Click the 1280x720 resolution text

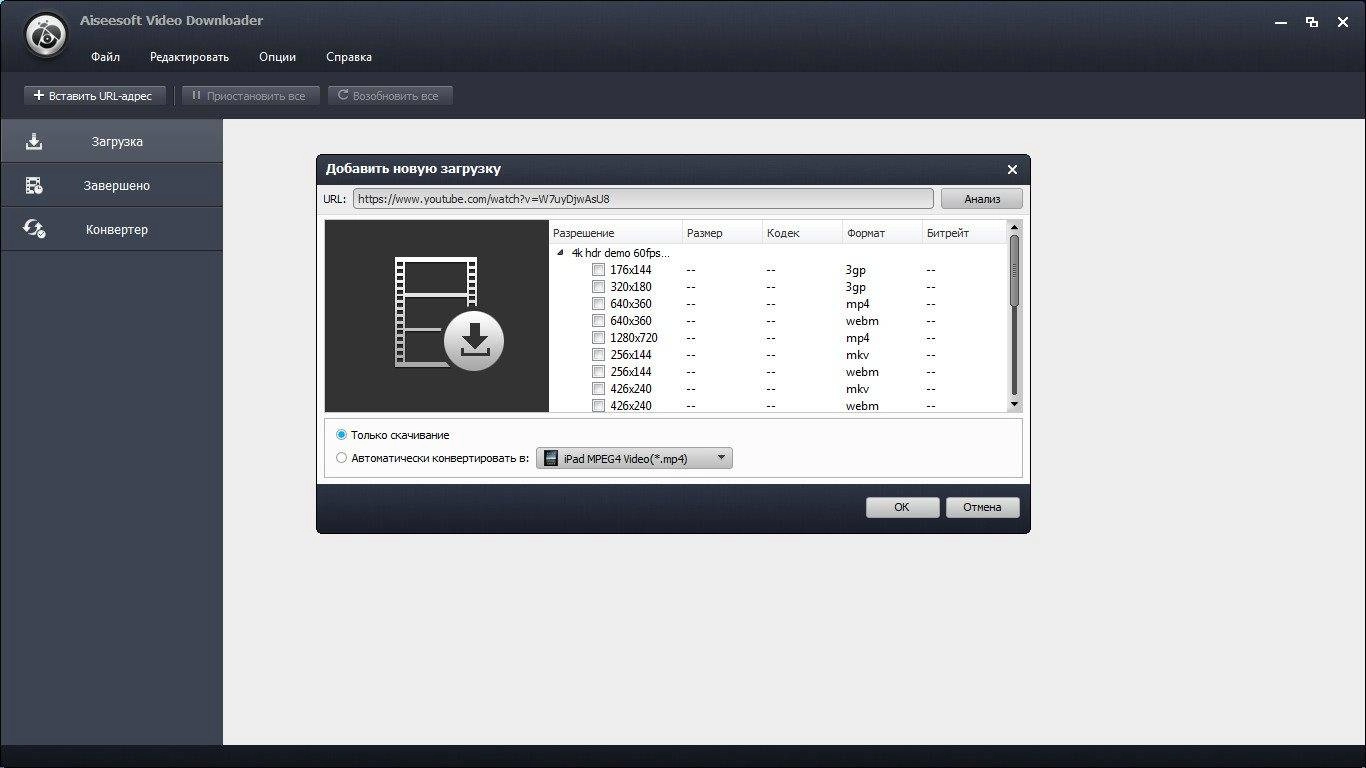[634, 338]
